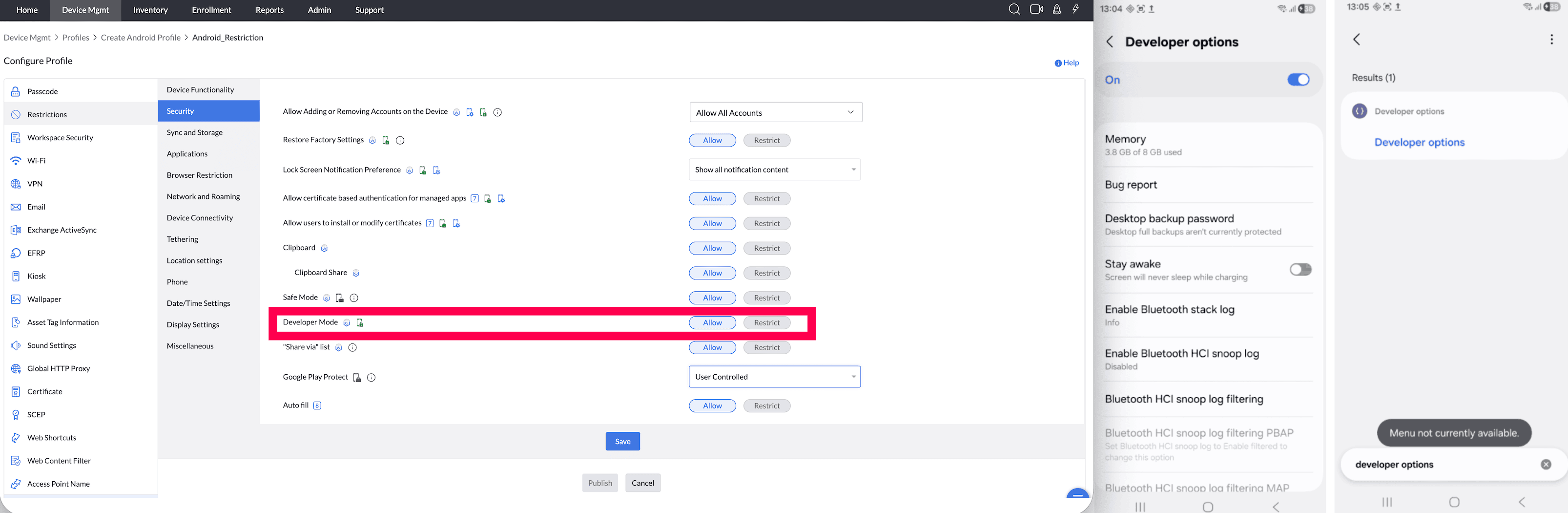Click info icon beside "Share via" list
This screenshot has height=513, width=1568.
(x=352, y=348)
